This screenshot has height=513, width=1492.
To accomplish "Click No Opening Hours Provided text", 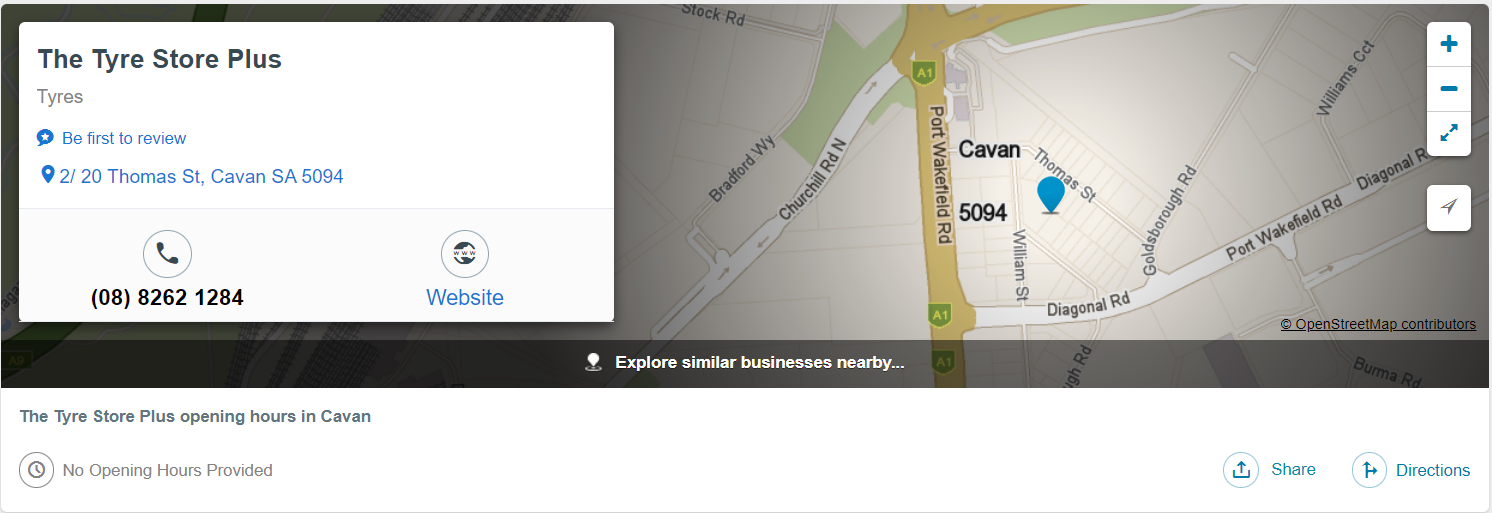I will click(167, 470).
